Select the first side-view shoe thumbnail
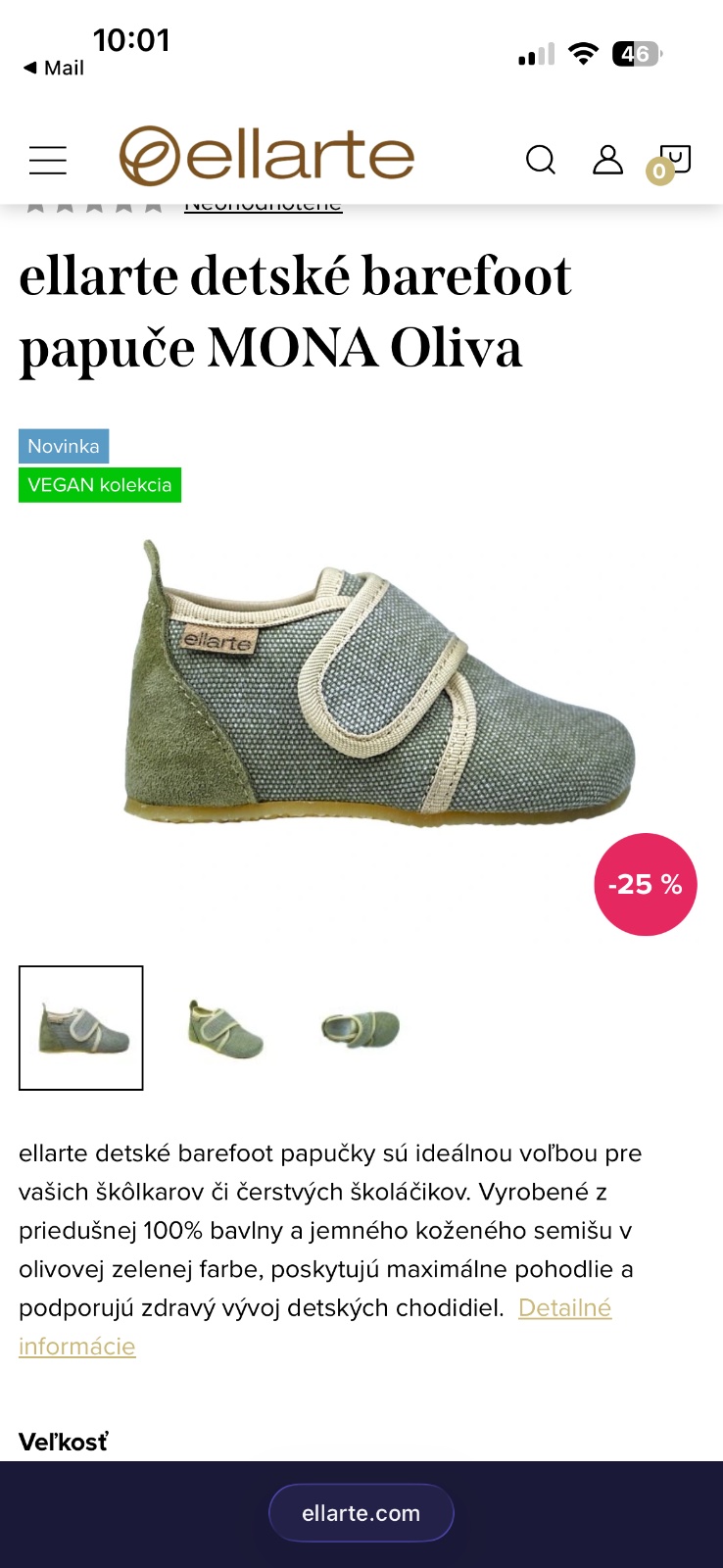723x1568 pixels. (x=81, y=1028)
